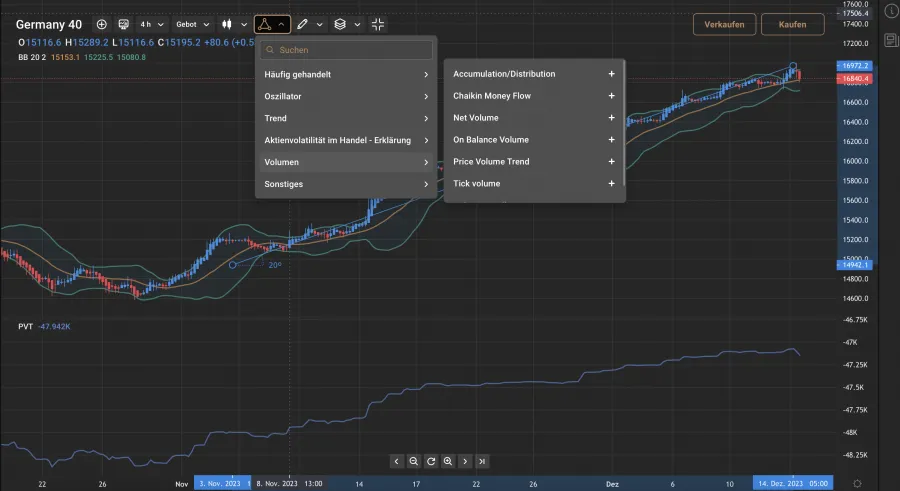Screen dimensions: 900x491
Task: Choose Chaikin Money Flow from the list
Action: [492, 95]
